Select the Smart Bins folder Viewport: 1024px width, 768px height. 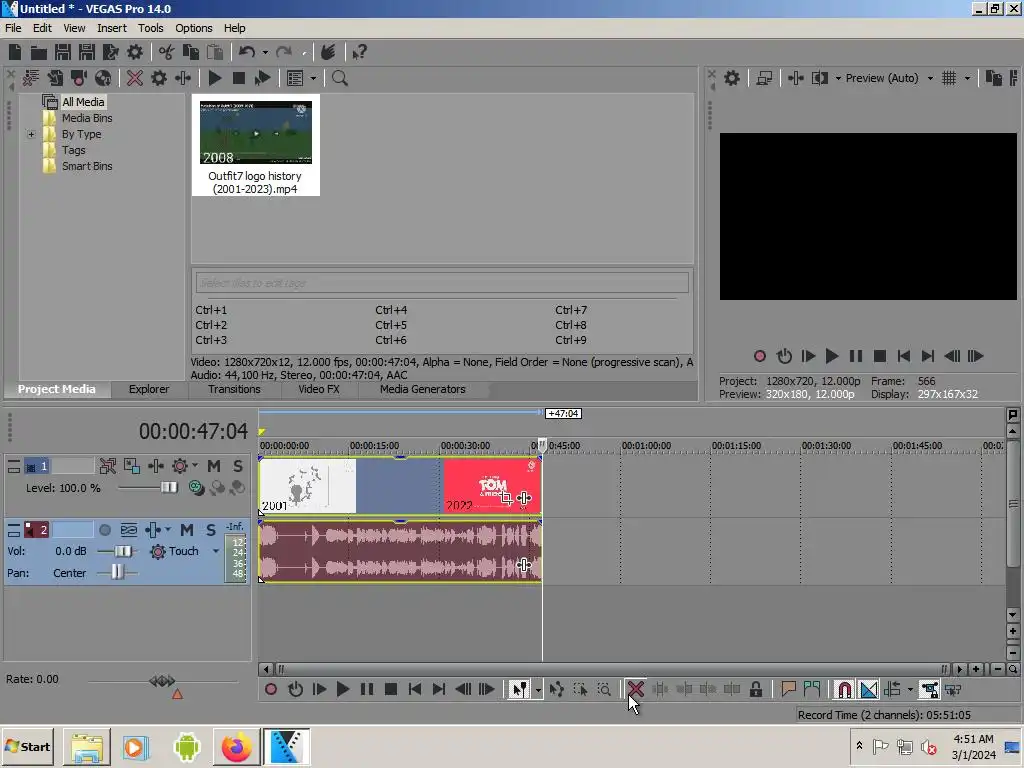click(x=87, y=167)
